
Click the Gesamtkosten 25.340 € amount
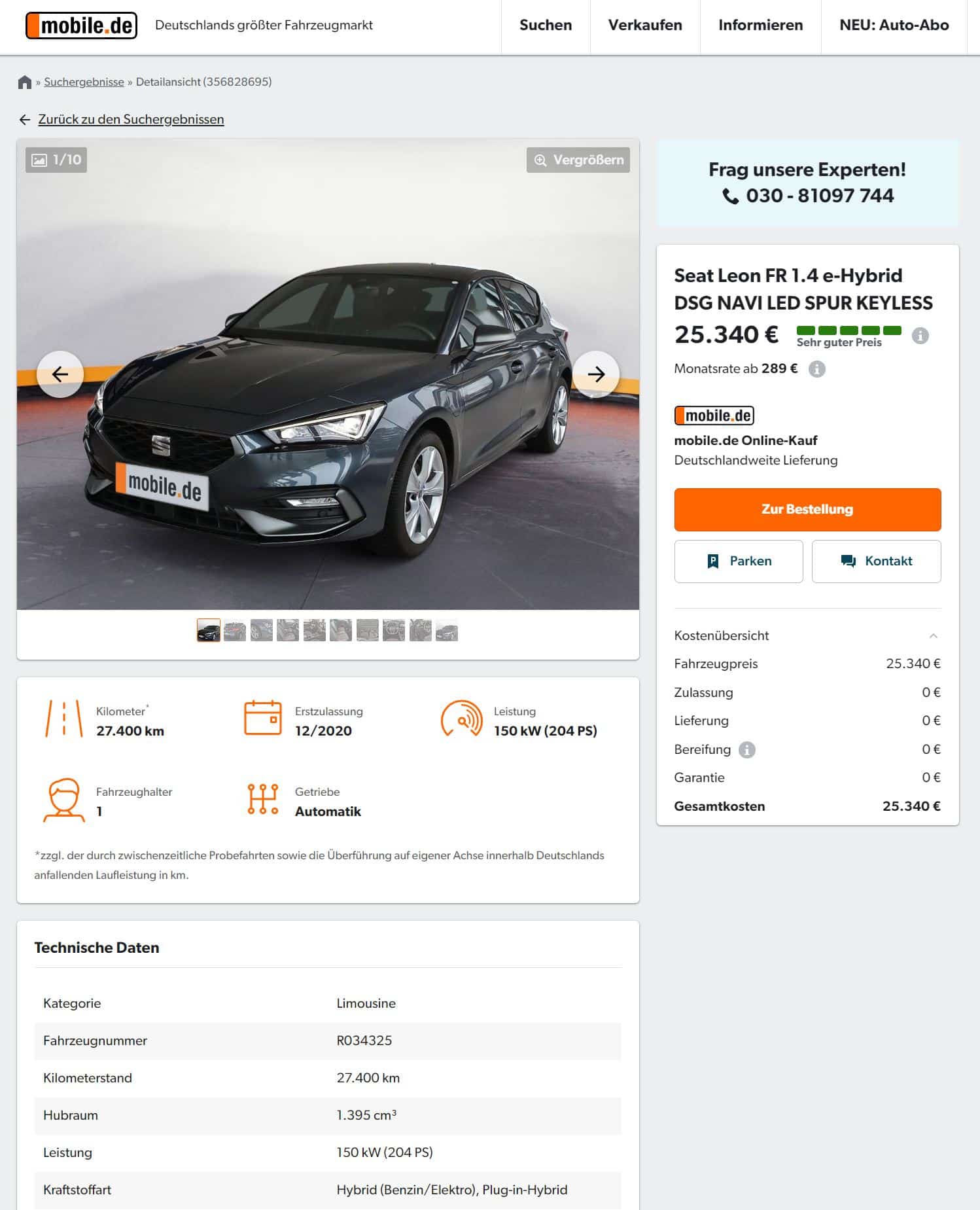[911, 807]
